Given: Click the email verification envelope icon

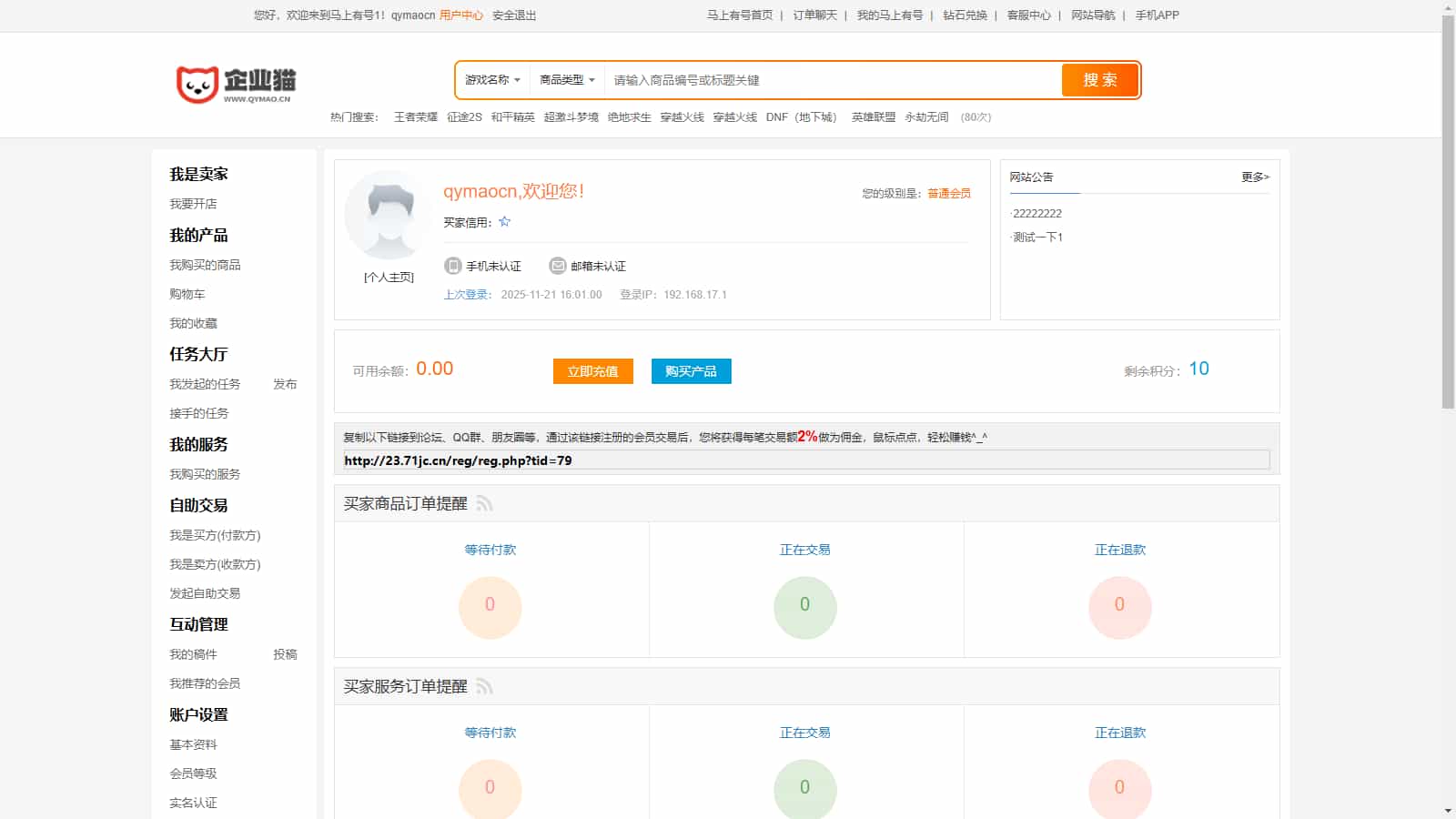Looking at the screenshot, I should click(x=557, y=266).
